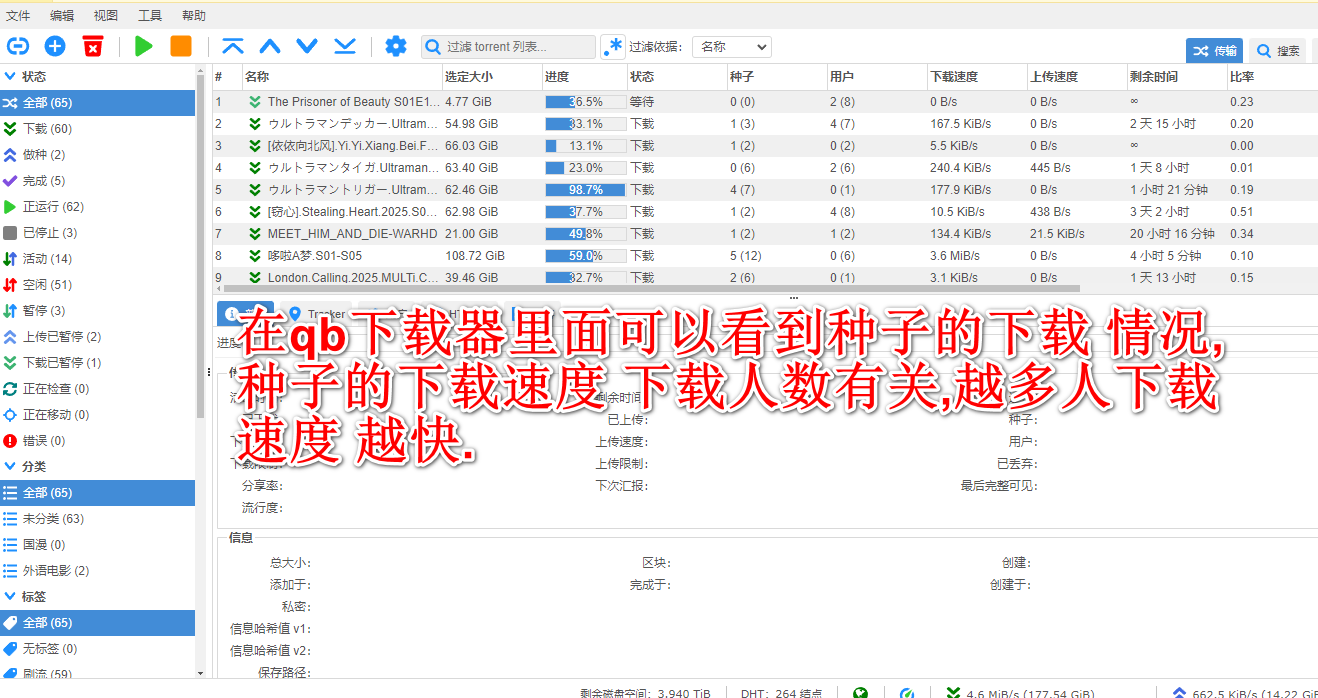Click progress bar of 哆啦A梦.S01-S05
1318x698 pixels.
(x=585, y=256)
